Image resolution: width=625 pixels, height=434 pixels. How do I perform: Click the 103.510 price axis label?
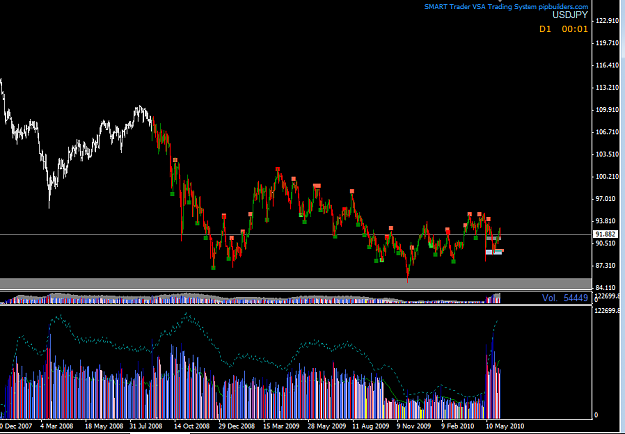pos(607,155)
